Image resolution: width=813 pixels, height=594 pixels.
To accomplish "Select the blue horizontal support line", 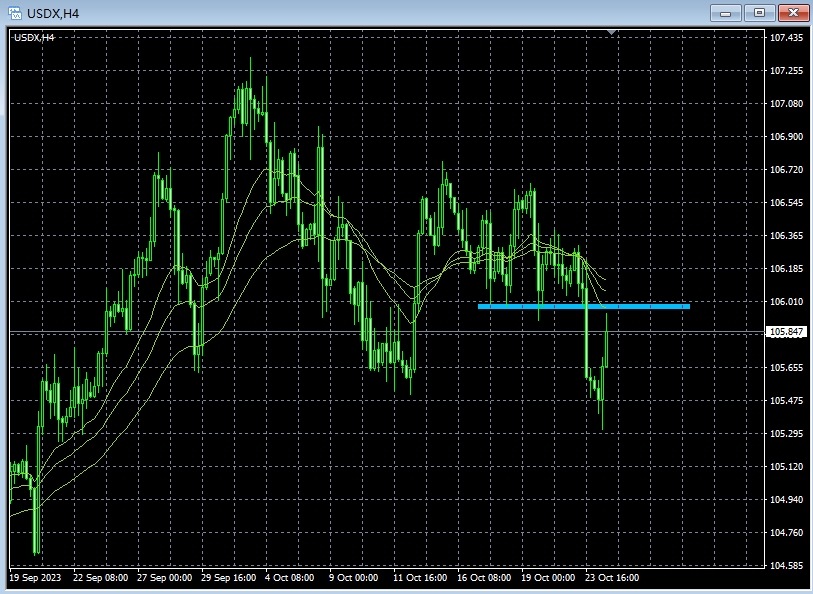I will 583,306.
